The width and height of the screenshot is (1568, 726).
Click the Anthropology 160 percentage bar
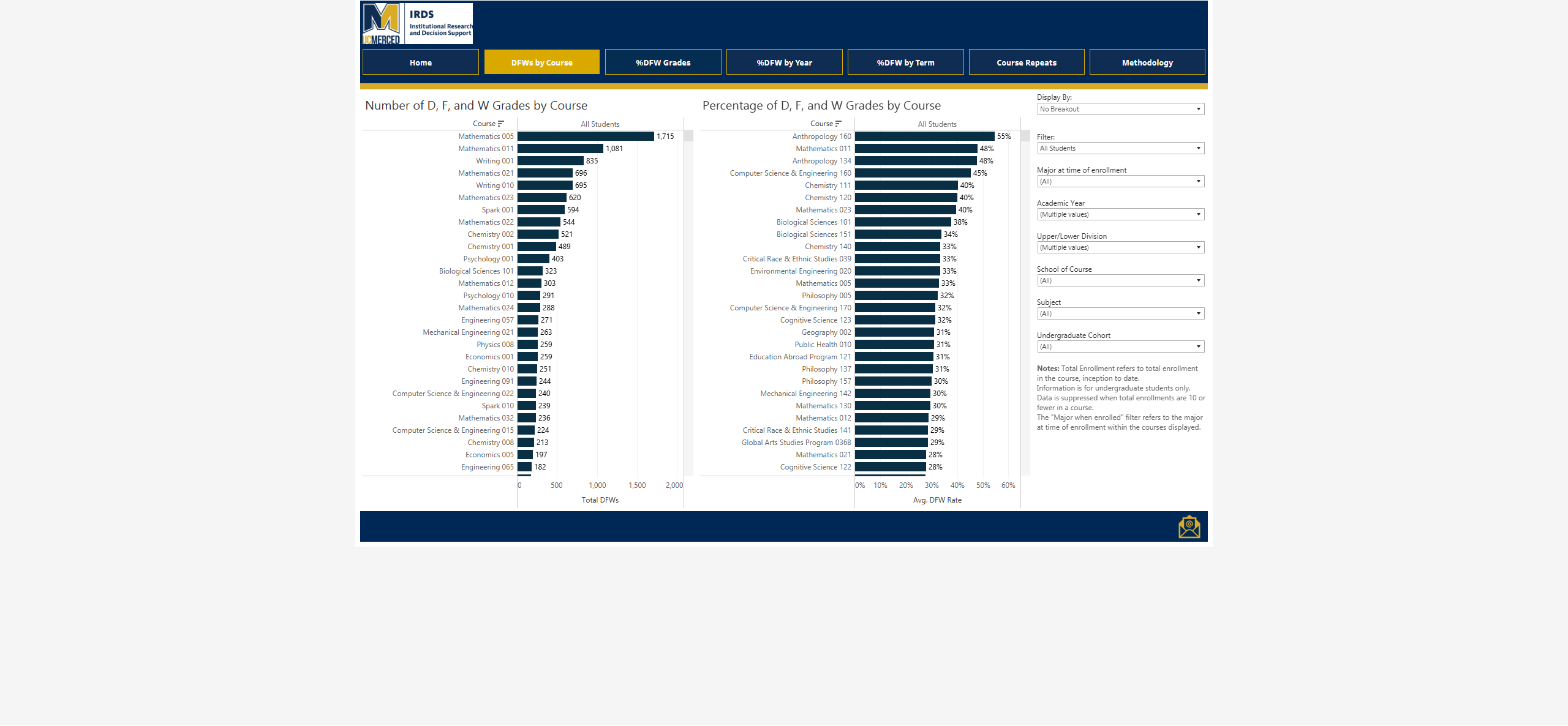[924, 137]
